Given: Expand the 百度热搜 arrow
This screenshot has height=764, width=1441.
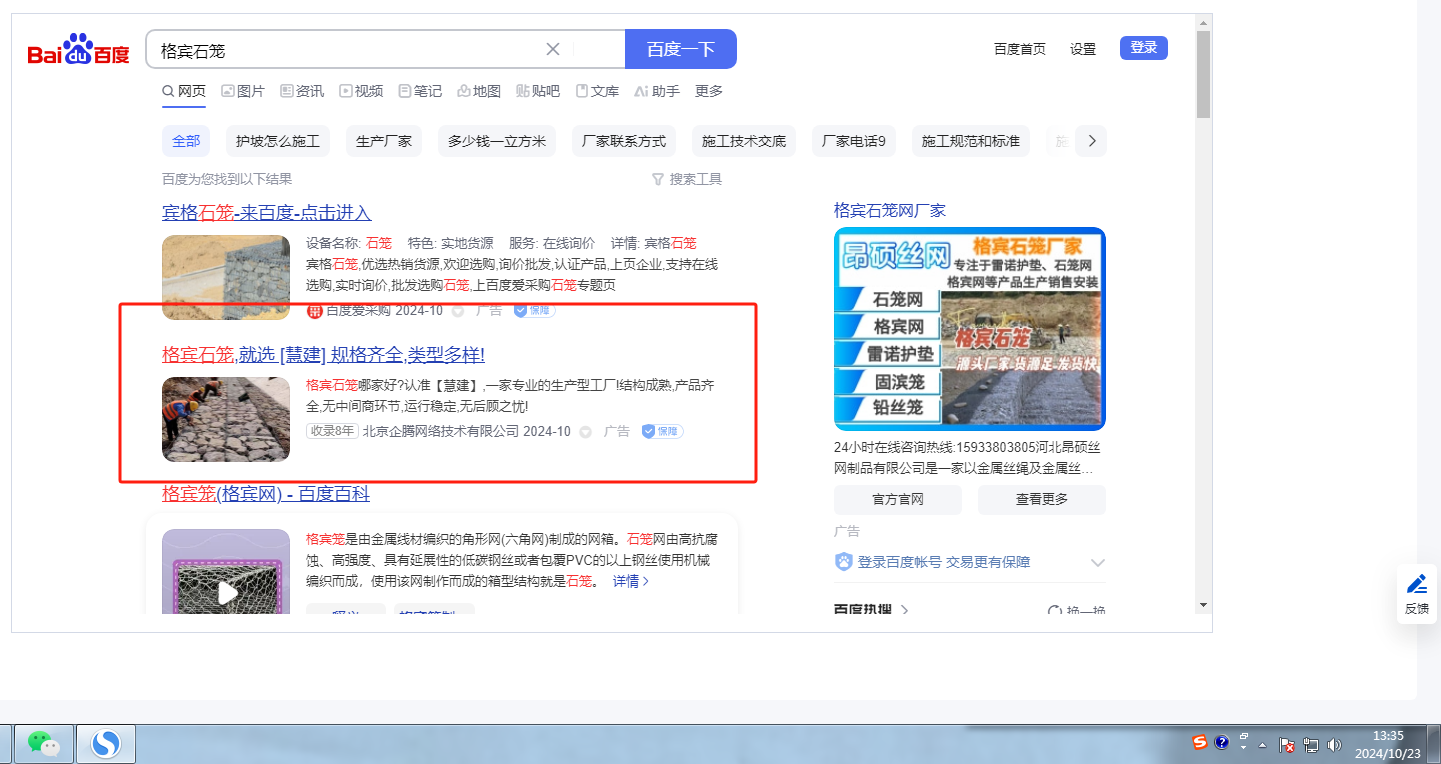Looking at the screenshot, I should (905, 609).
